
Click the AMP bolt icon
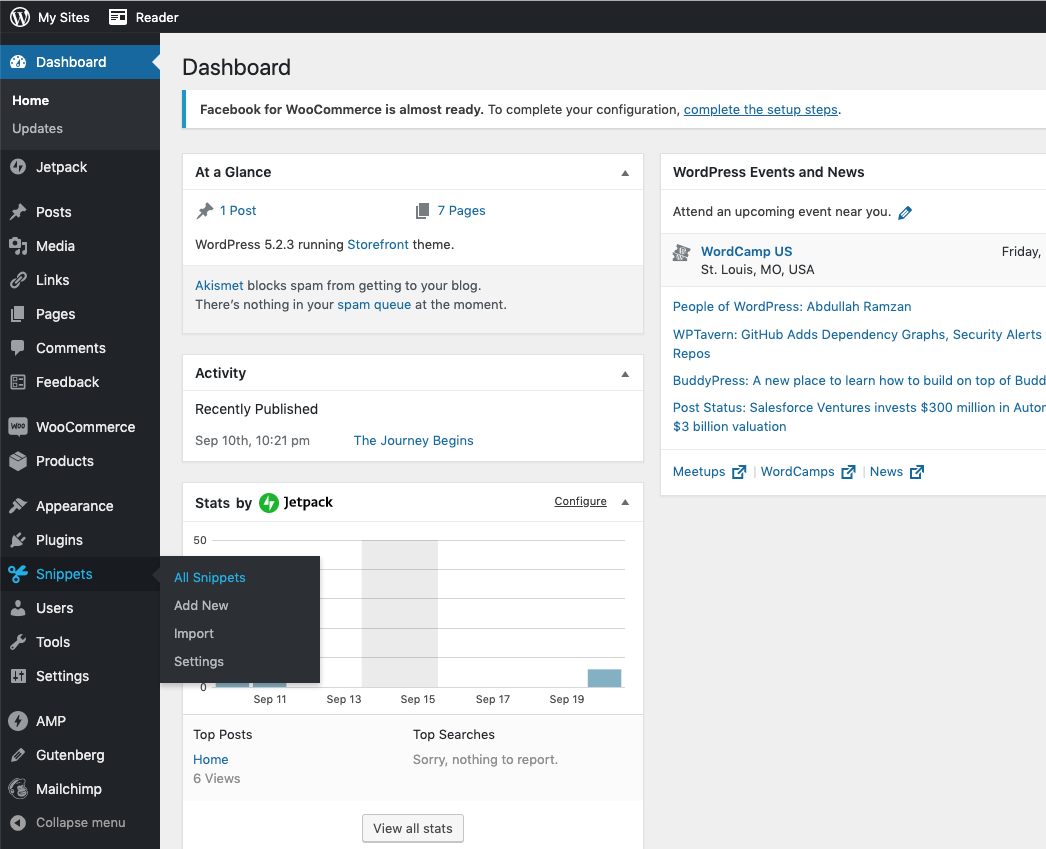click(x=18, y=721)
